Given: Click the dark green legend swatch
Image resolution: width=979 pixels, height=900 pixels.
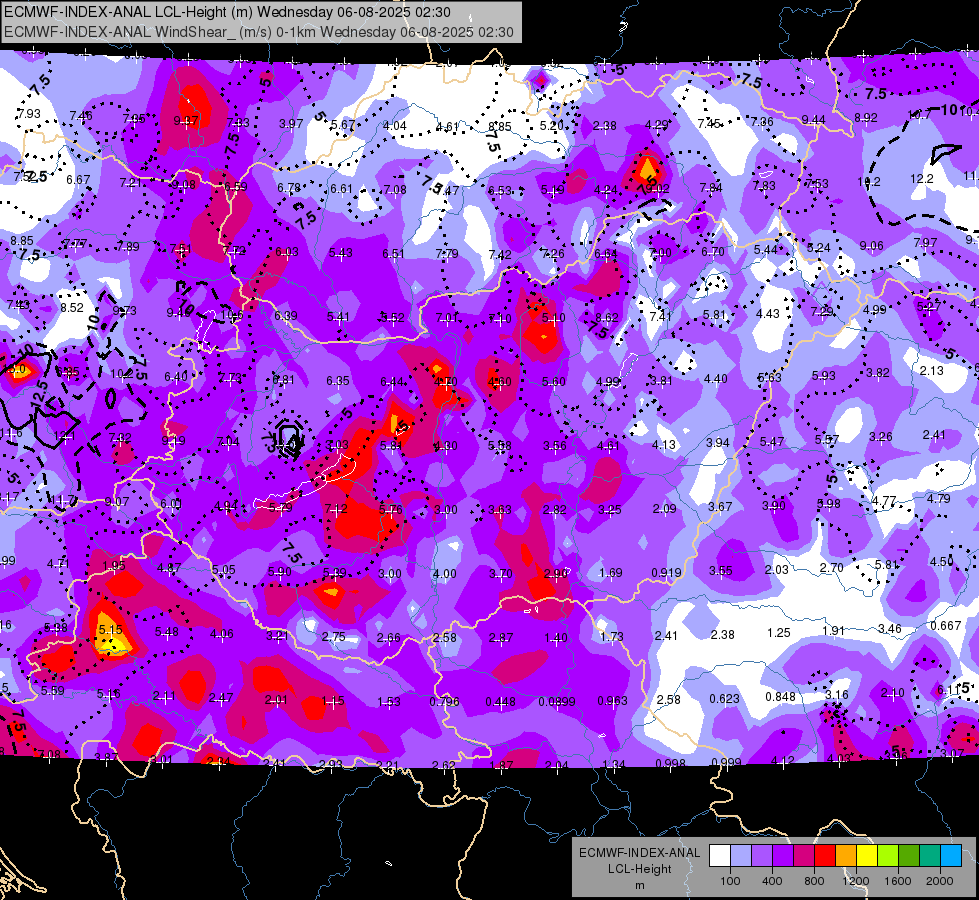Looking at the screenshot, I should (909, 856).
